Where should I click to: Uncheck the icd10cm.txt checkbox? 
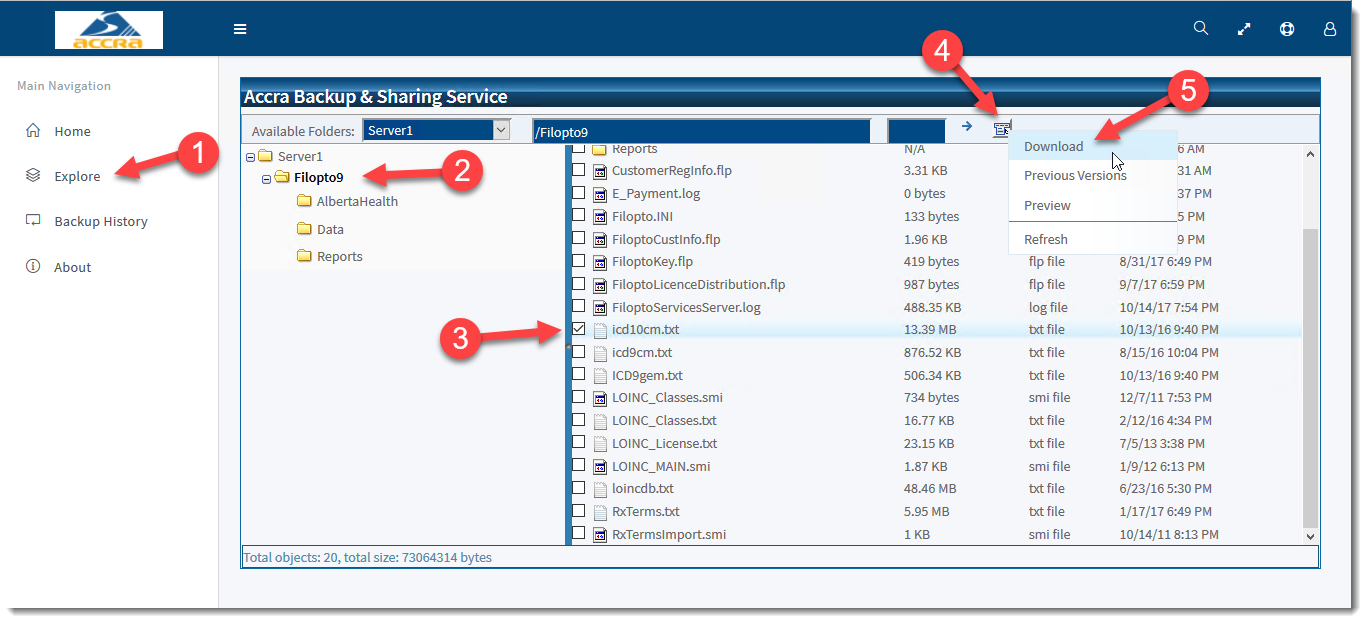click(579, 329)
